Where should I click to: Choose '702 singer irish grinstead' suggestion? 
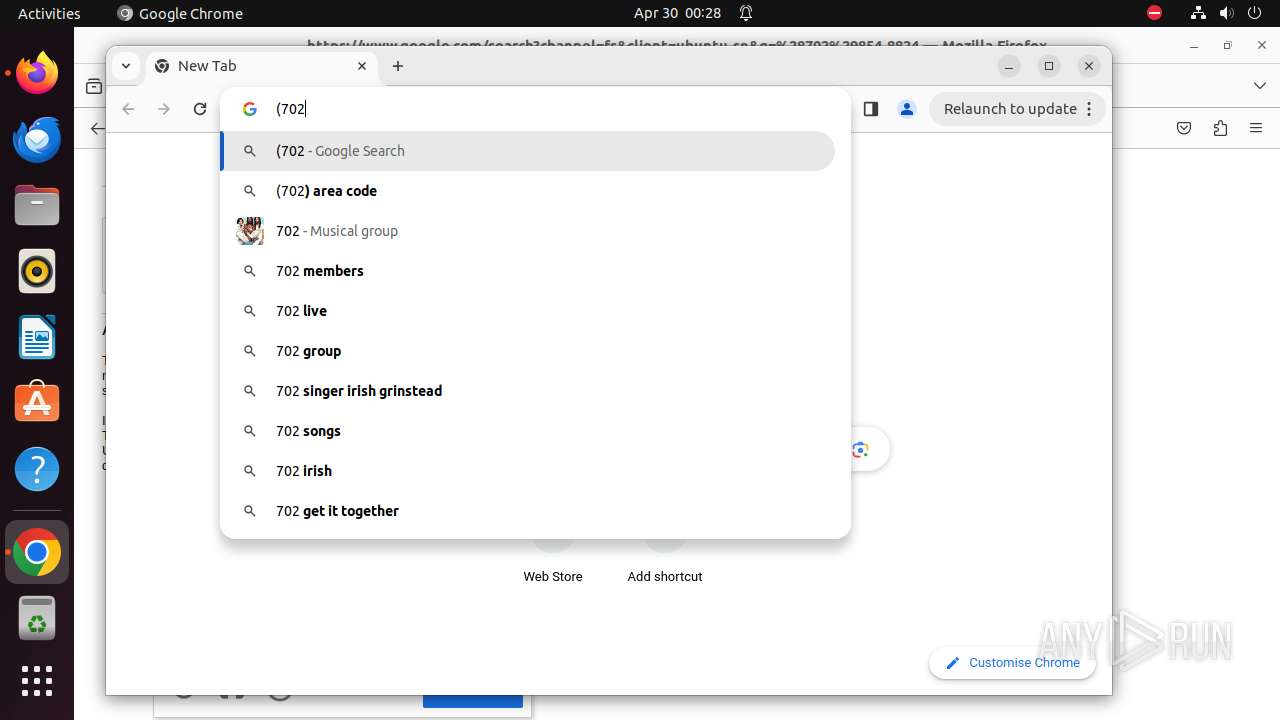(528, 391)
